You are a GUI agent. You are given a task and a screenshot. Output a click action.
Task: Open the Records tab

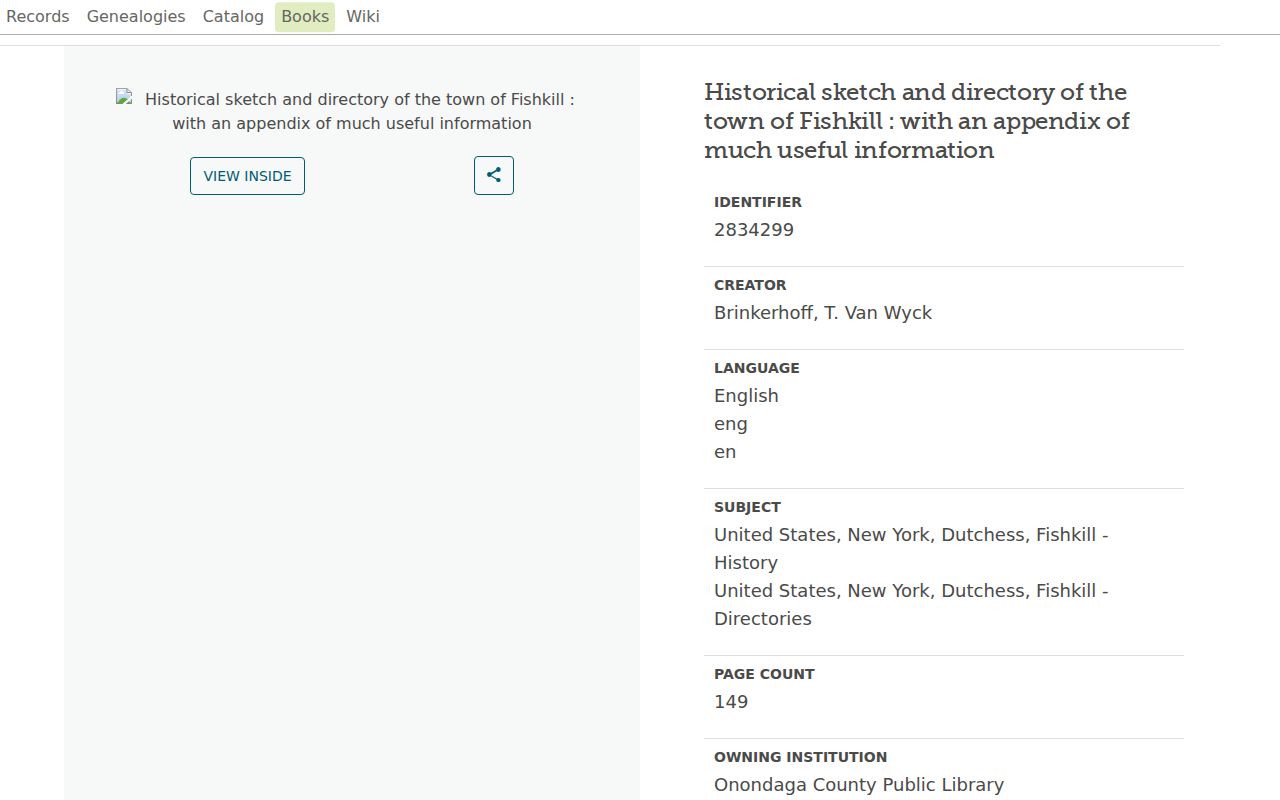(38, 16)
